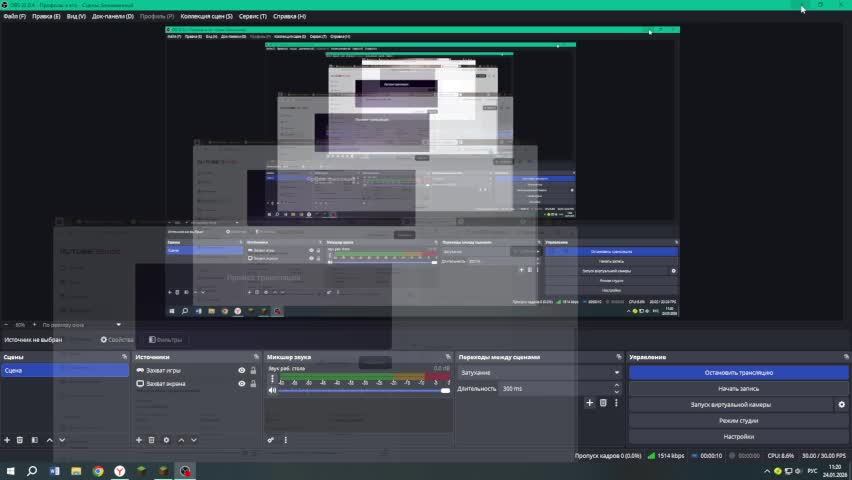Select Захват экрана source row
The width and height of the screenshot is (852, 480).
point(196,383)
